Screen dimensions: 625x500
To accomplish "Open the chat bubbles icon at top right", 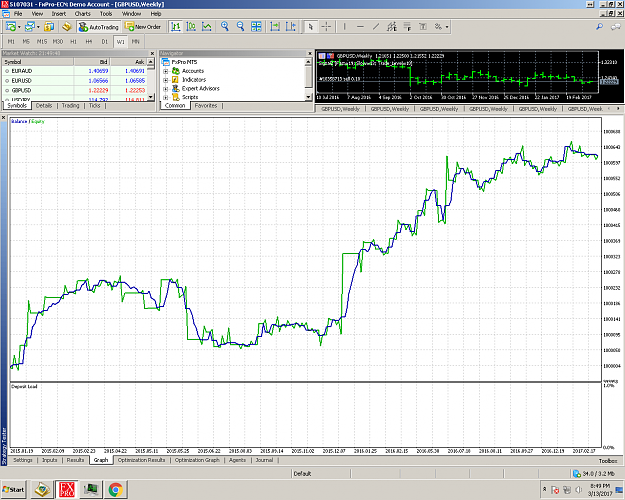I will [616, 27].
